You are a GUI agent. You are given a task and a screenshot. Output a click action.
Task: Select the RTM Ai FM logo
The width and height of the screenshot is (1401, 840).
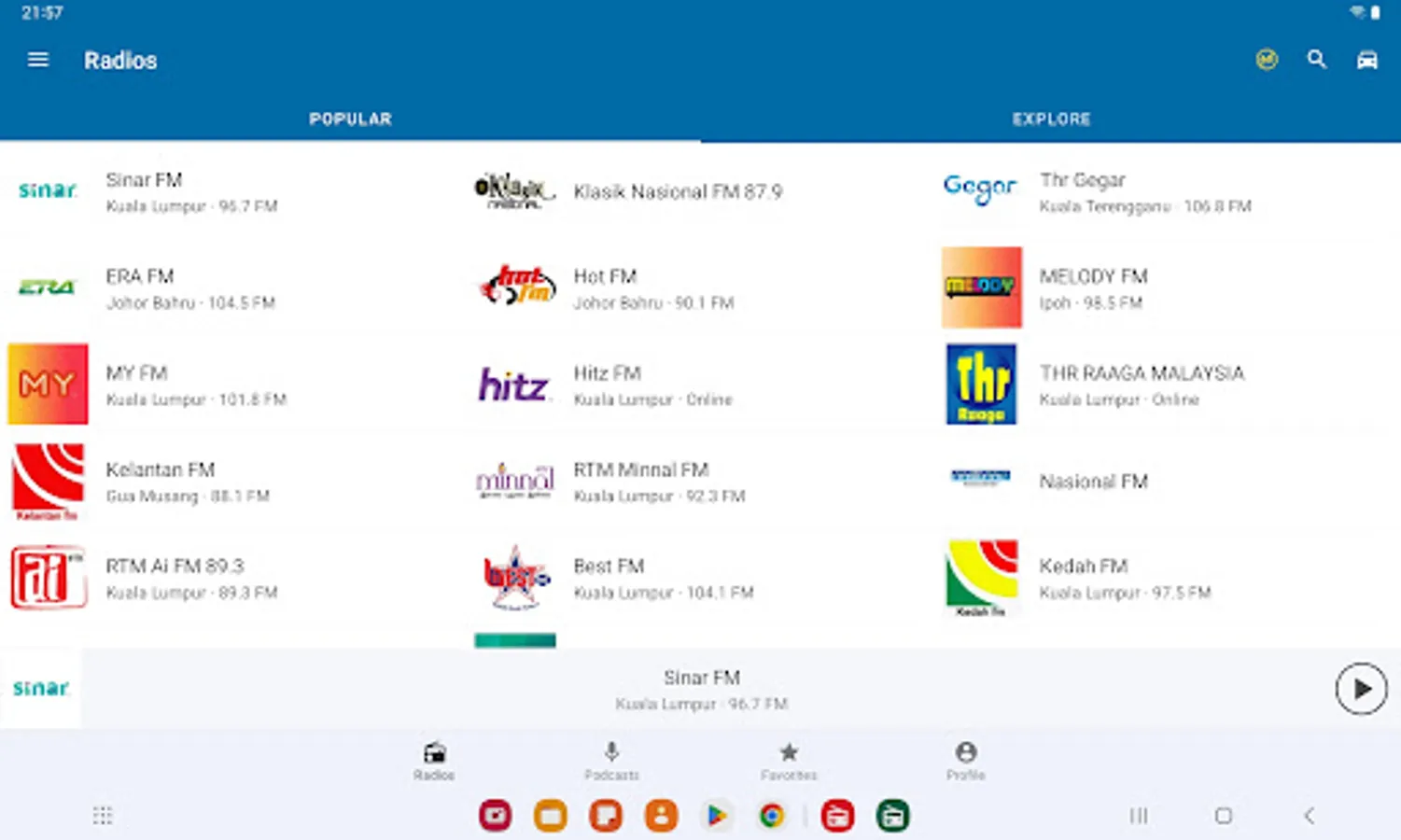pyautogui.click(x=48, y=577)
